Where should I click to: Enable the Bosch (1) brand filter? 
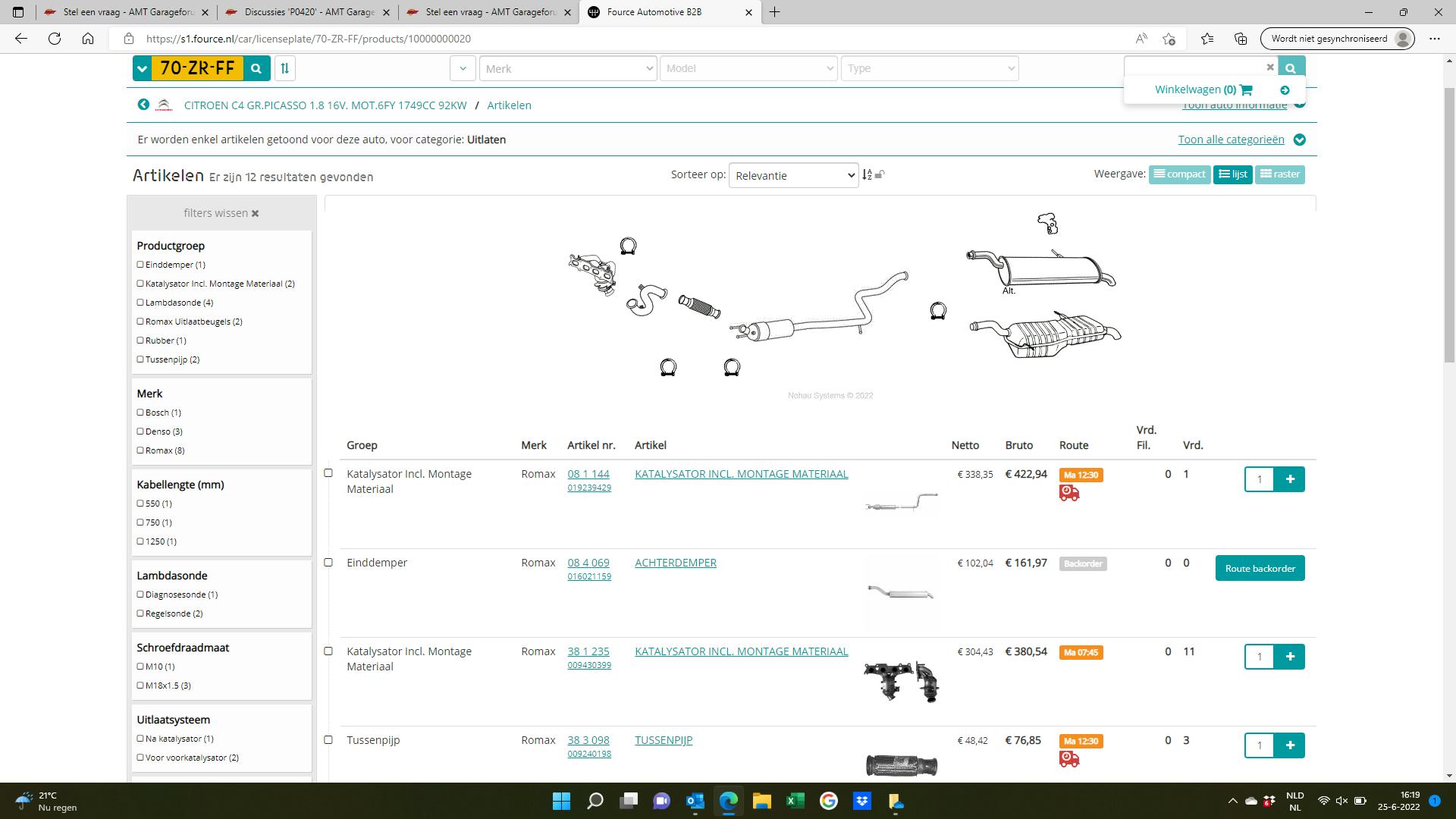(140, 413)
